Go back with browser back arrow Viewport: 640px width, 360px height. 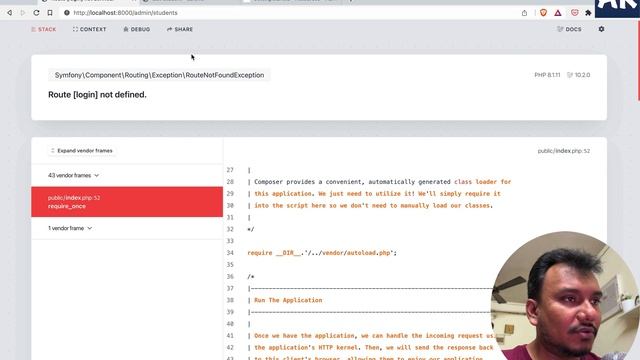pos(9,13)
